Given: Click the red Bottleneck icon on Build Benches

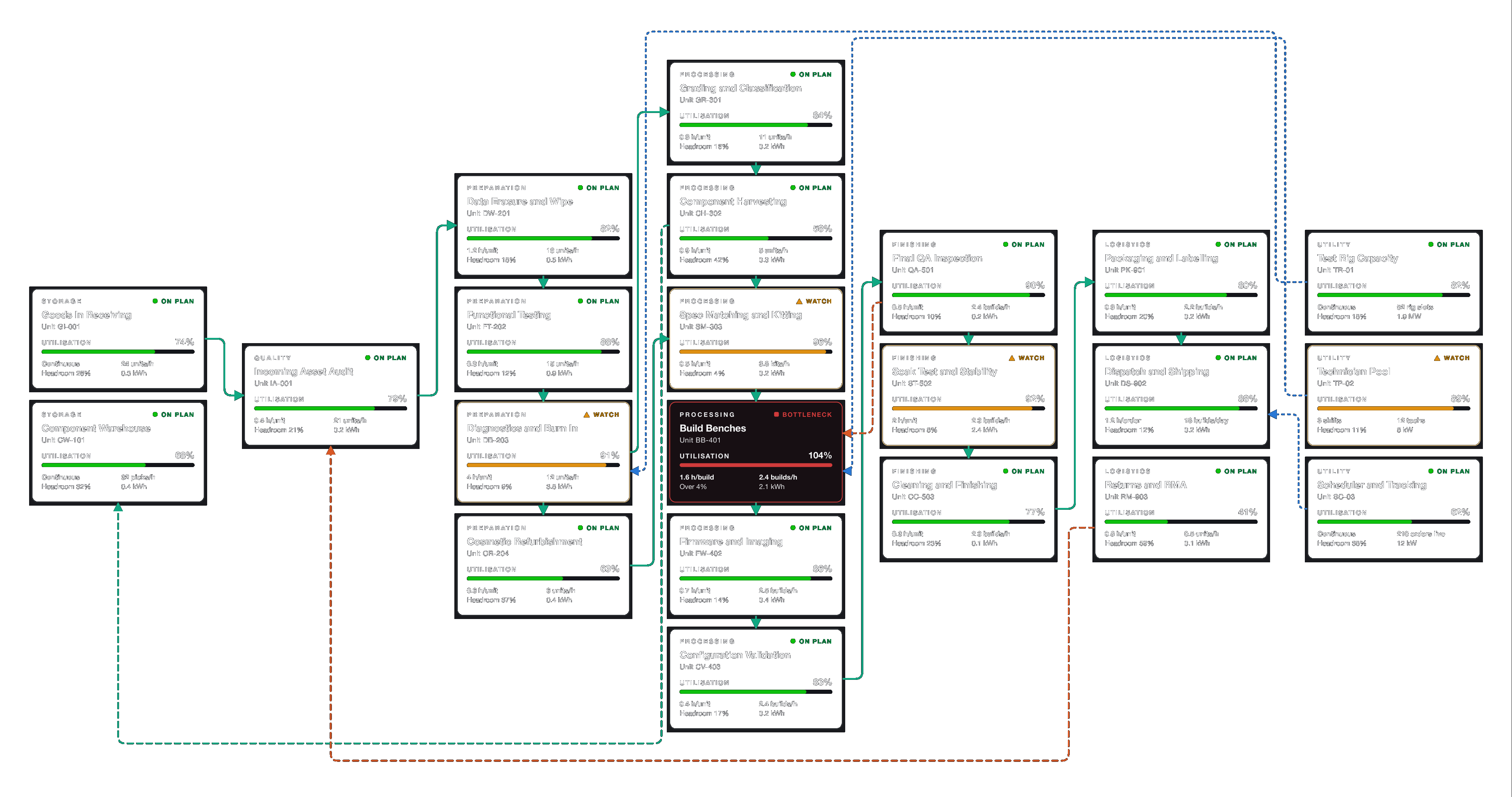Looking at the screenshot, I should click(776, 414).
